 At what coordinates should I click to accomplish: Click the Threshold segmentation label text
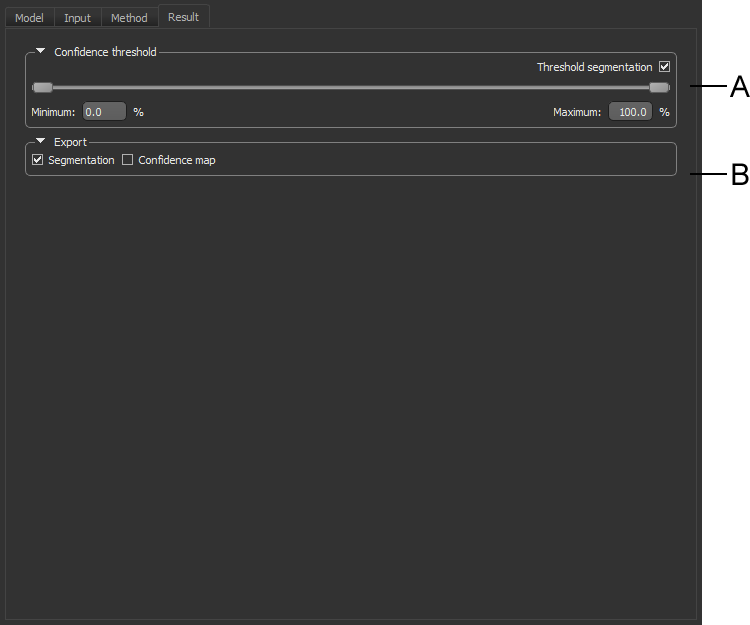[594, 67]
